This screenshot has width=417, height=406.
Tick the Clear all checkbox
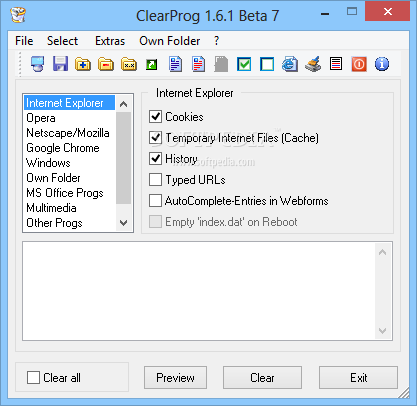coord(33,378)
